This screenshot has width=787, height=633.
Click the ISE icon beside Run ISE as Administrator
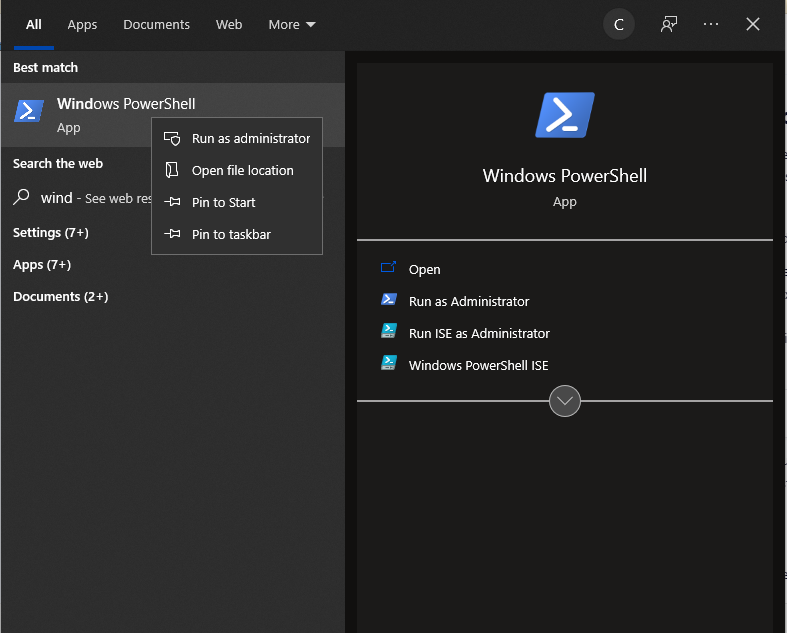pyautogui.click(x=388, y=331)
